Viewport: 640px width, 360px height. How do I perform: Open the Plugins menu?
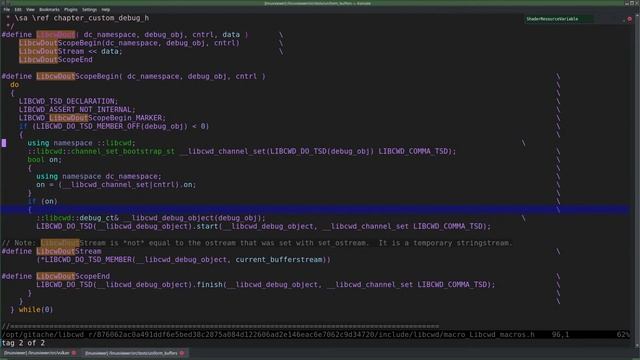(x=71, y=9)
